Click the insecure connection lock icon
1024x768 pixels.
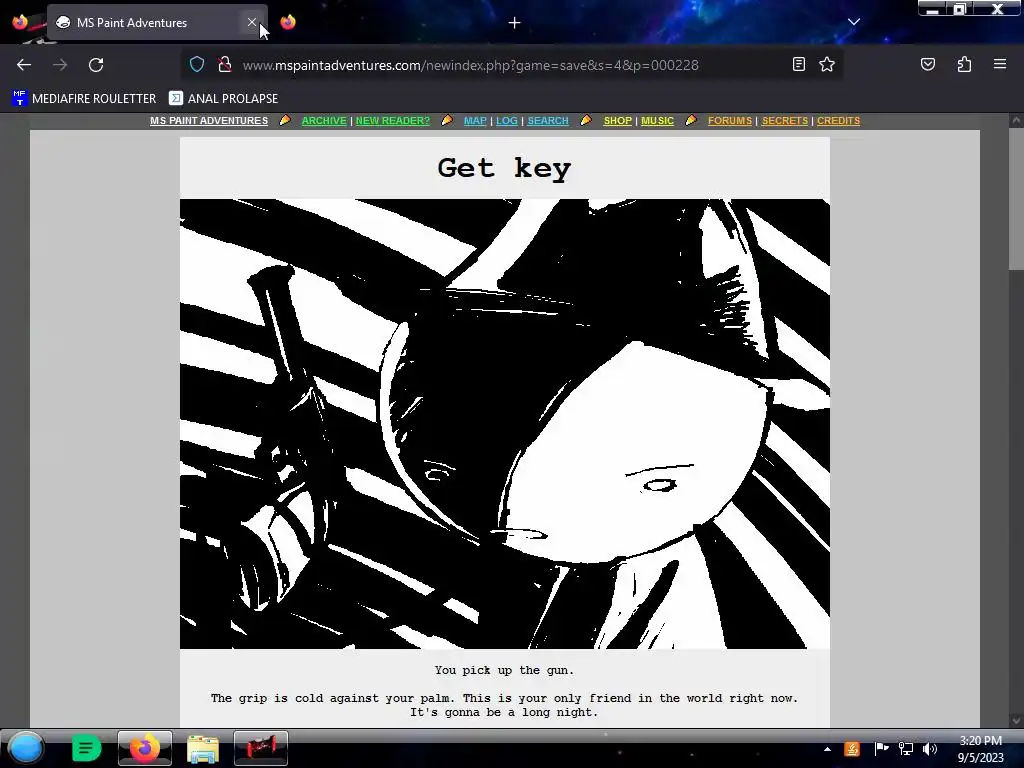coord(225,64)
